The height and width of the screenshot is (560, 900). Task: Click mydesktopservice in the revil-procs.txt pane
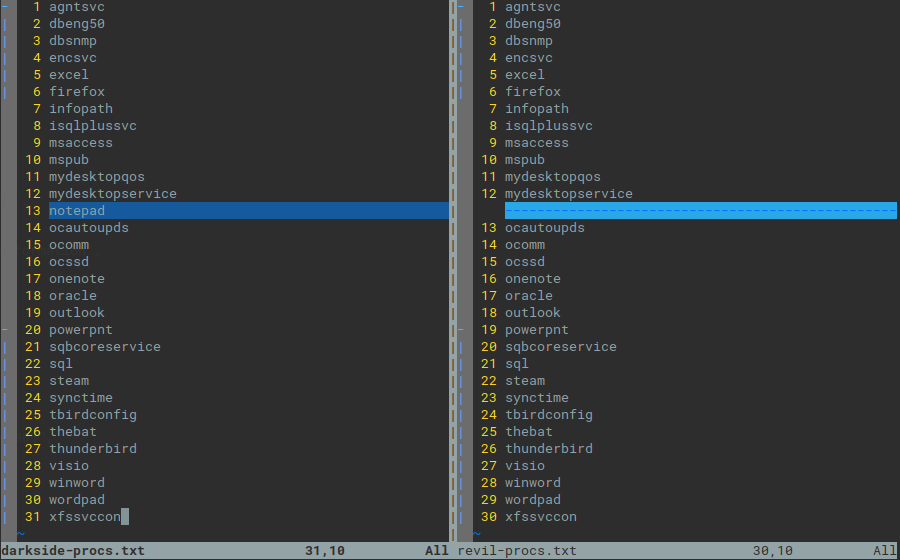pos(569,193)
